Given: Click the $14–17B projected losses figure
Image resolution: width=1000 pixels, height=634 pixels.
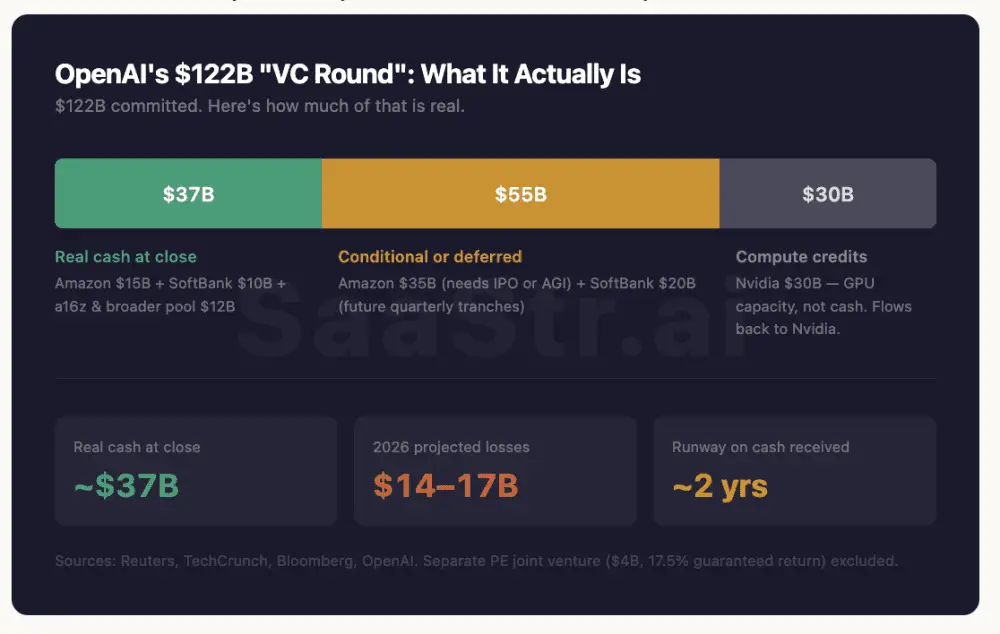Looking at the screenshot, I should coord(445,486).
